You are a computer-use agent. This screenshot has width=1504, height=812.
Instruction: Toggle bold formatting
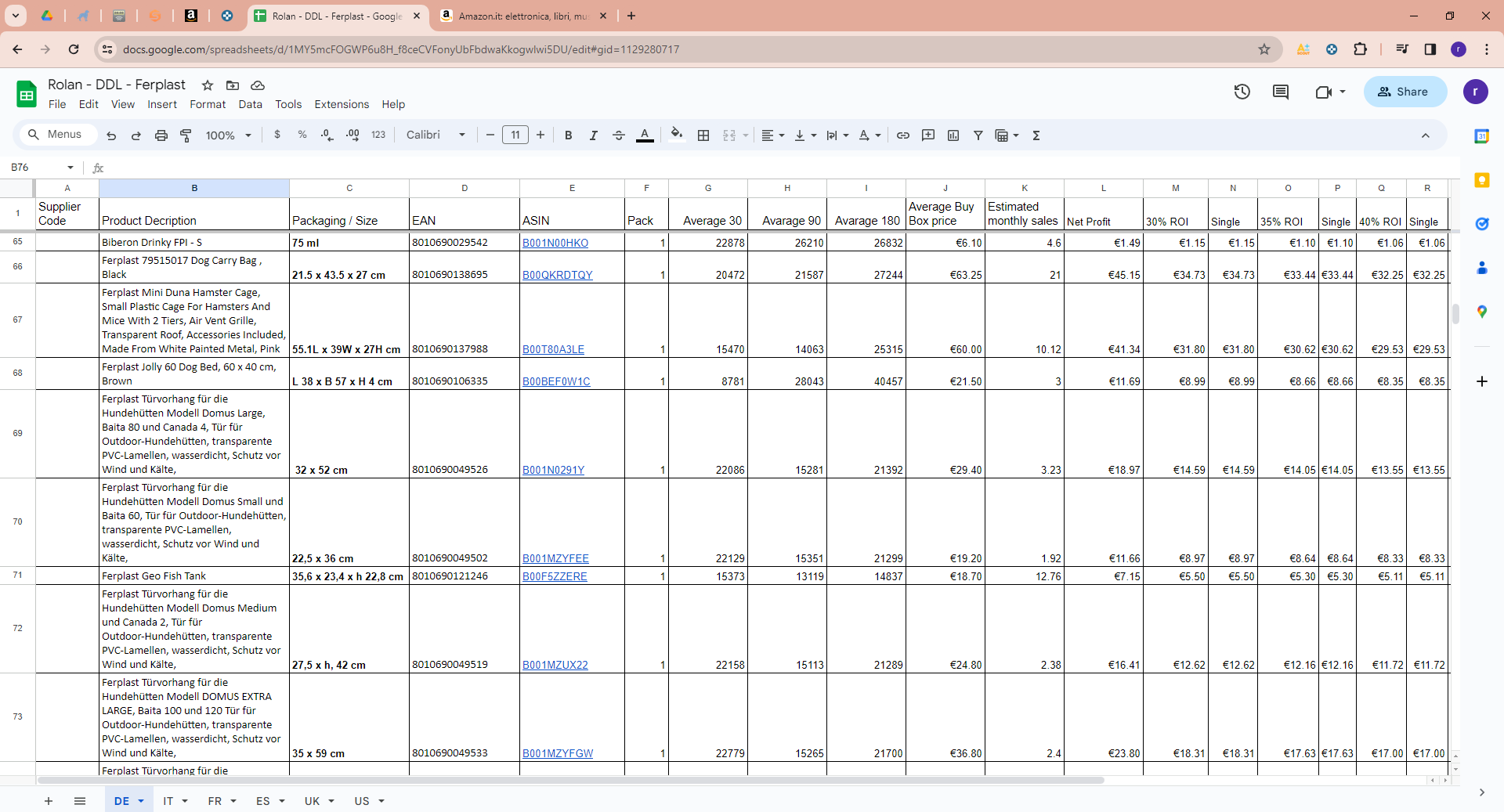click(569, 135)
